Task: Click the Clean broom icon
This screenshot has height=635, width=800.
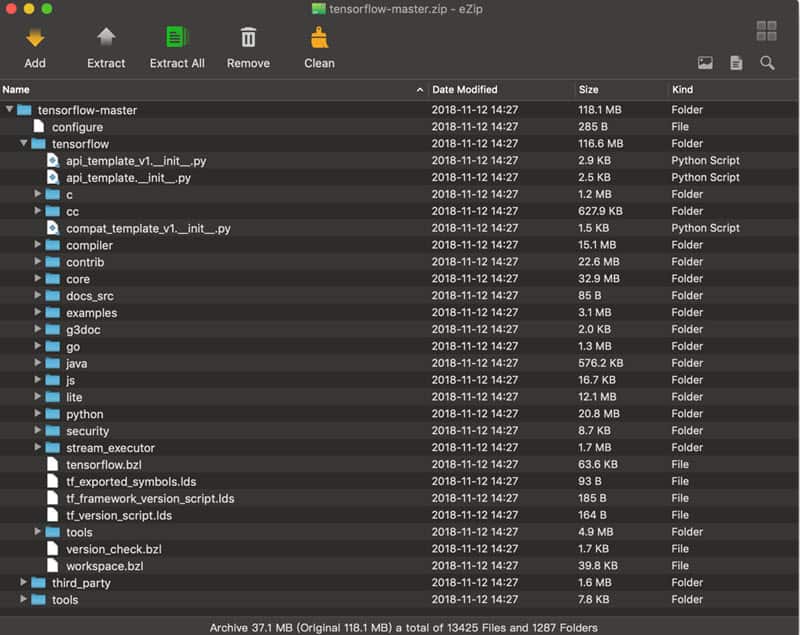Action: point(319,39)
